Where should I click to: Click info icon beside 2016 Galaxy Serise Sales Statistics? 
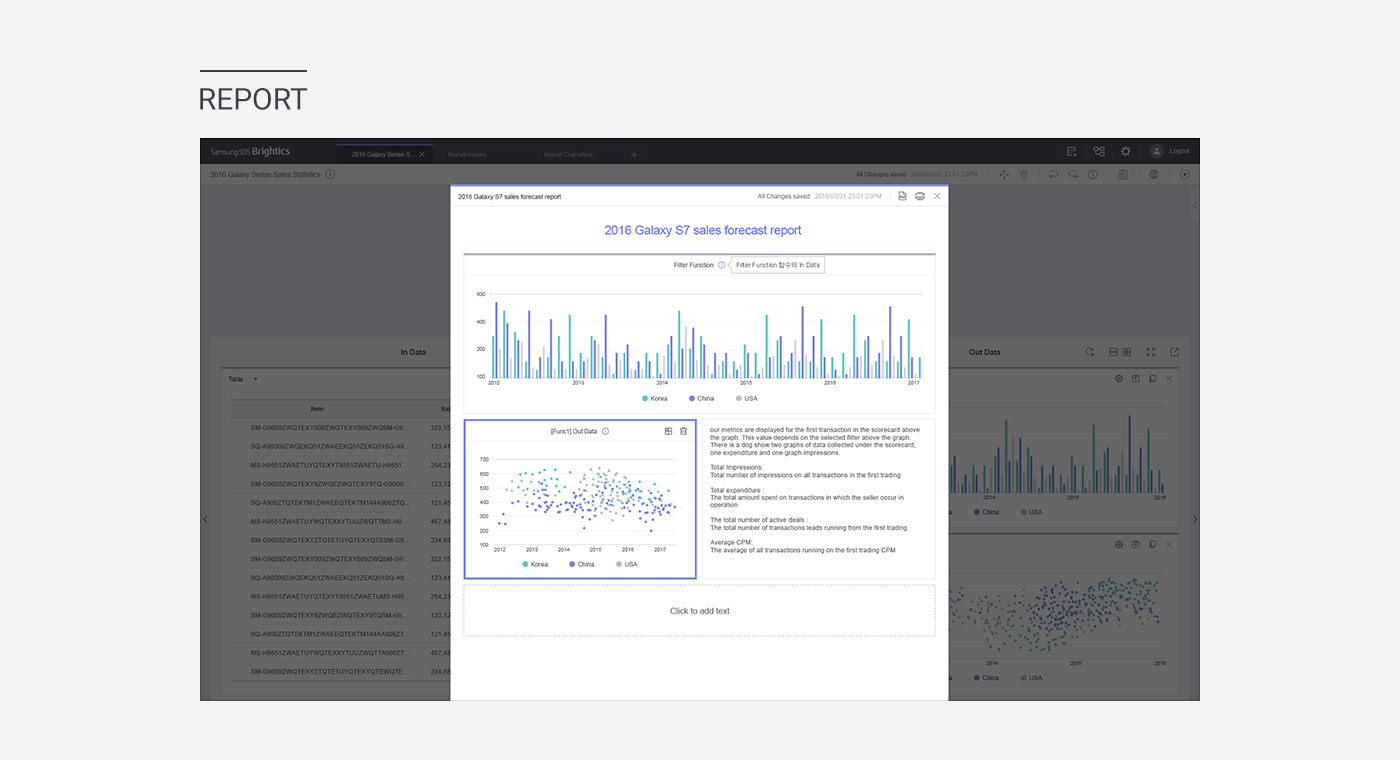click(x=330, y=174)
